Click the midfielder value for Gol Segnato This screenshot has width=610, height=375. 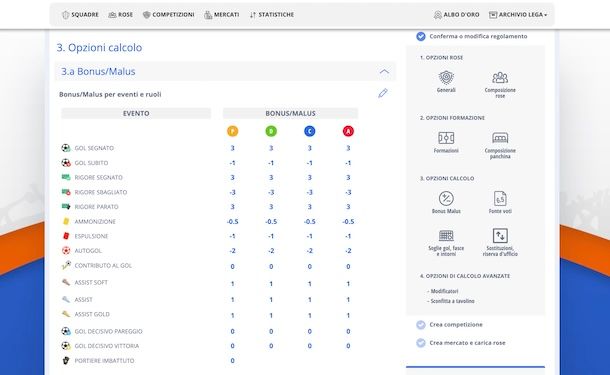[310, 148]
